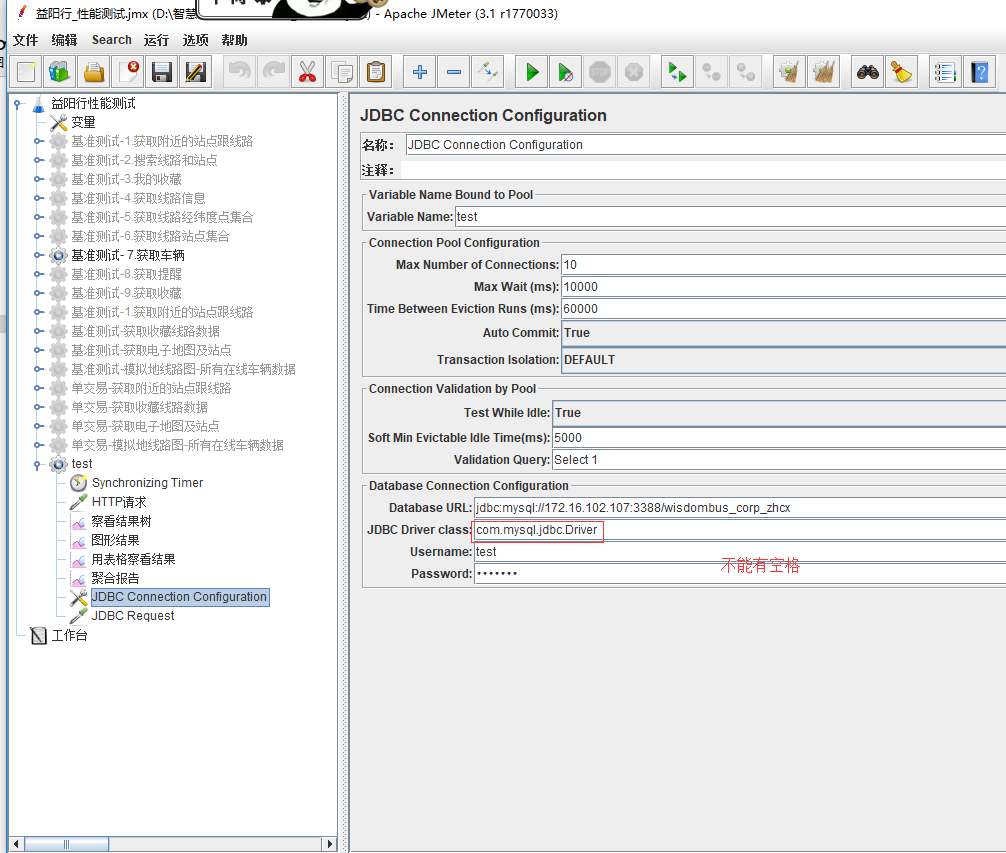This screenshot has width=1006, height=853.
Task: Click JDBC Driver class field
Action: click(740, 530)
